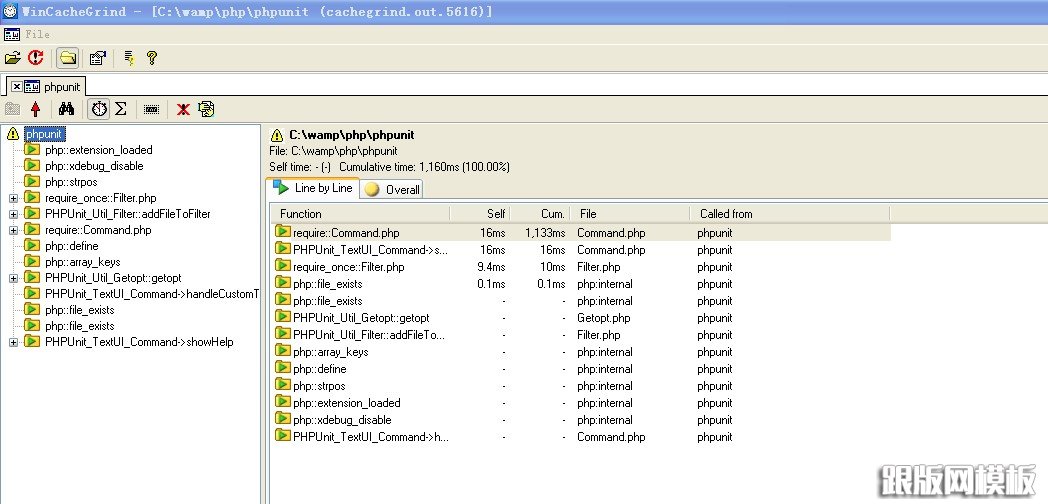Select the phpunit root tree node
Image resolution: width=1048 pixels, height=504 pixels.
[x=44, y=134]
